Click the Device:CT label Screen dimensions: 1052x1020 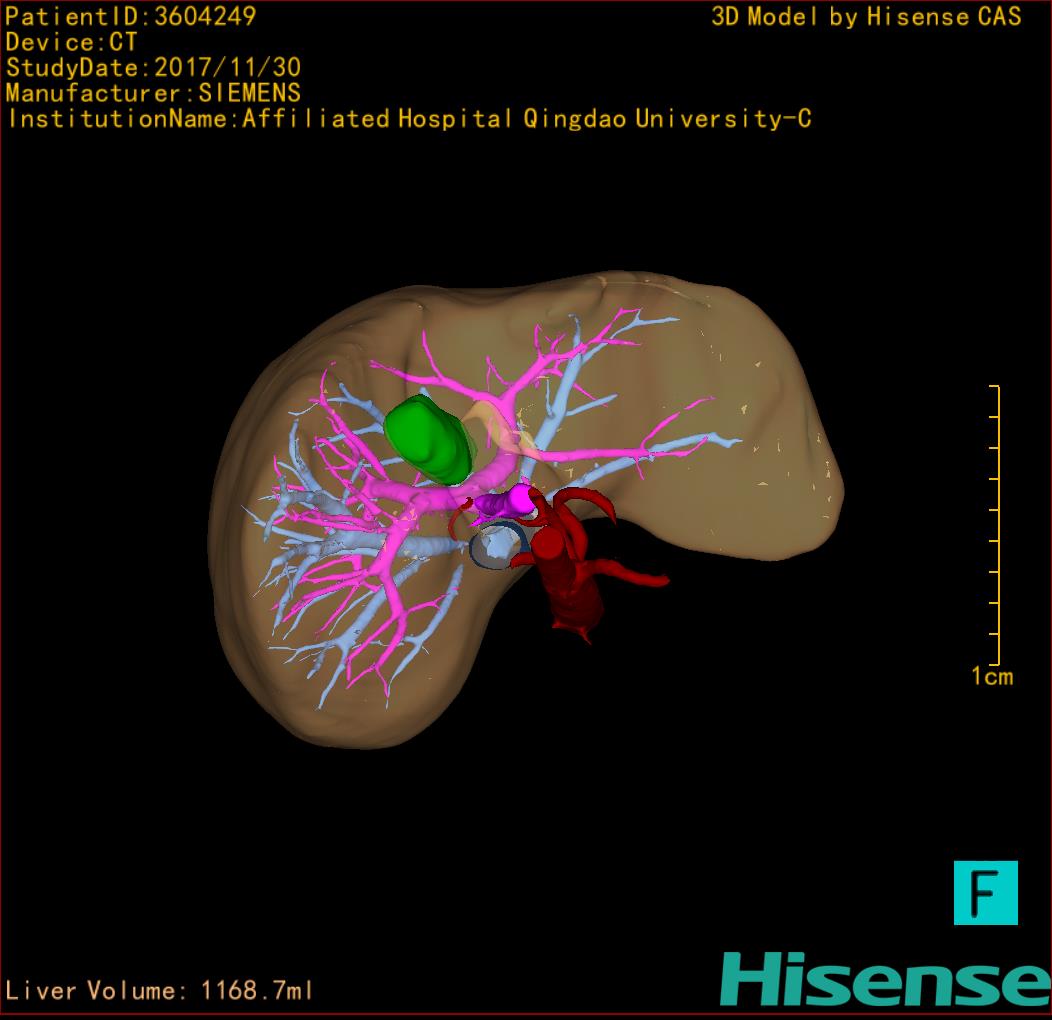point(71,42)
